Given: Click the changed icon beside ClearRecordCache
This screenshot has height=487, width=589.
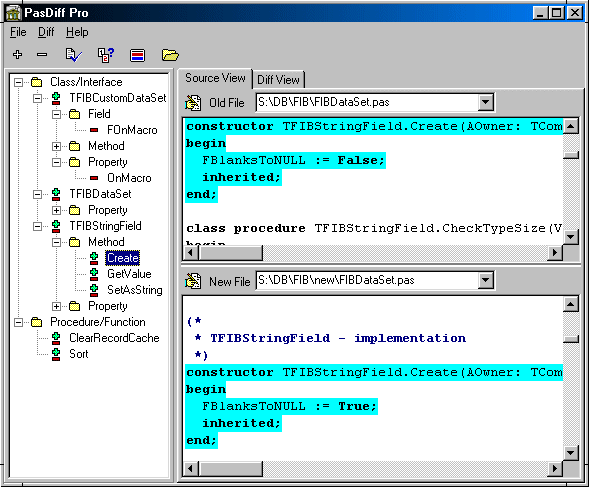Looking at the screenshot, I should point(56,338).
